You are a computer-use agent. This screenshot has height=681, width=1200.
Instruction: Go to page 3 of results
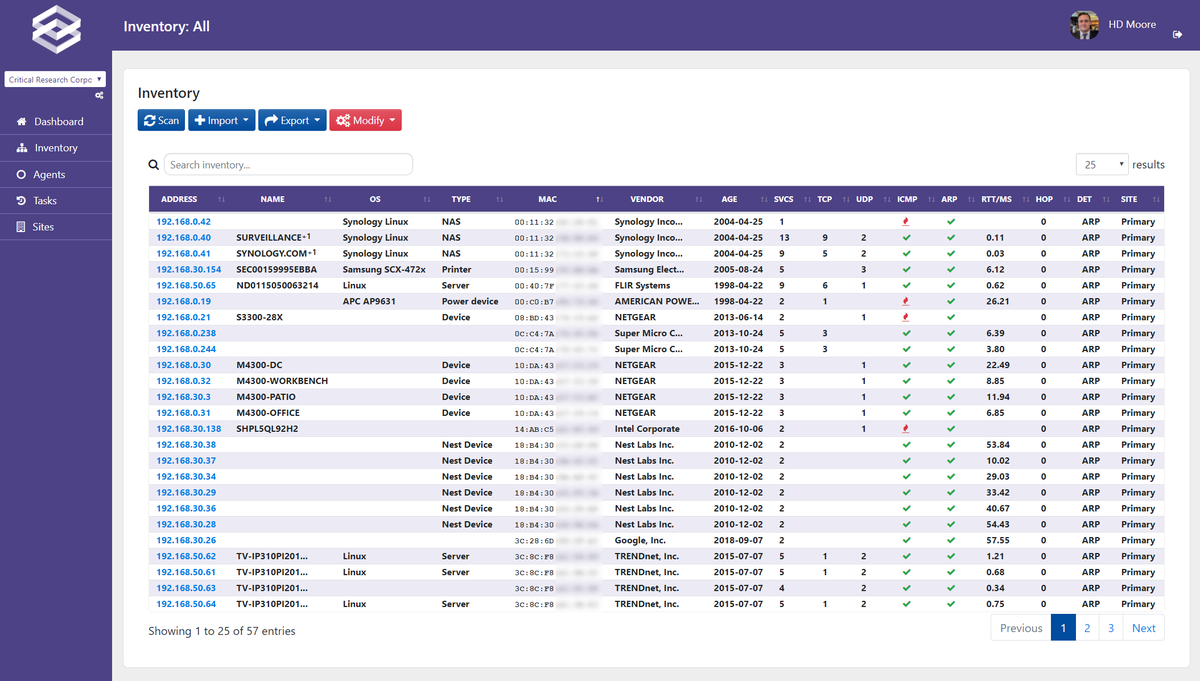1110,628
